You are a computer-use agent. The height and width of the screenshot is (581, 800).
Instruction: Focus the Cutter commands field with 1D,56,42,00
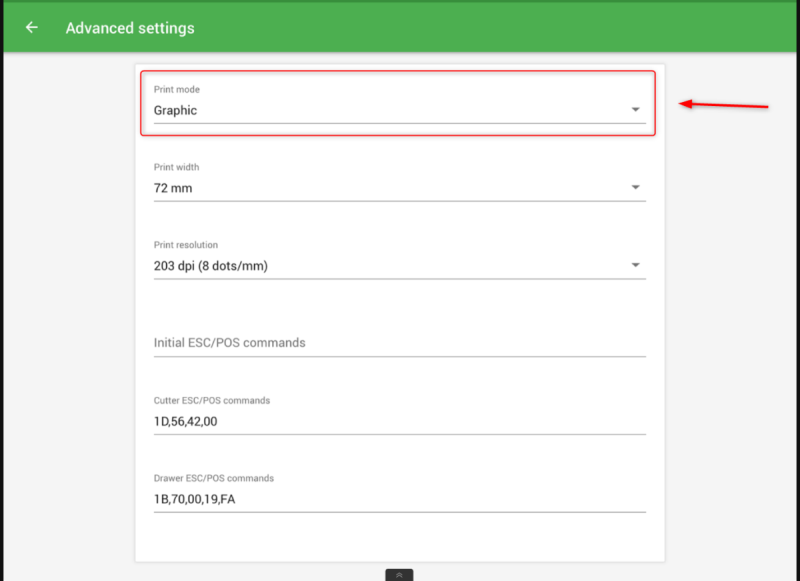coord(399,421)
